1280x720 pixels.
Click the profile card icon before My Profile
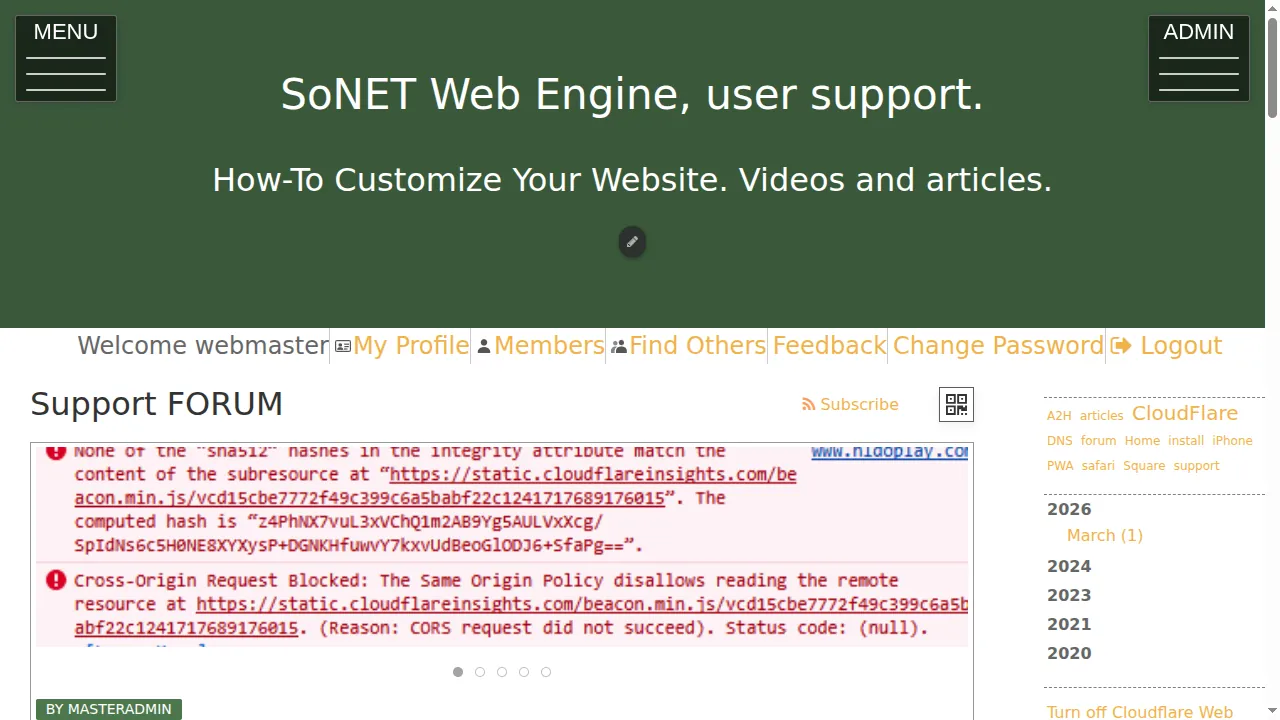click(343, 346)
